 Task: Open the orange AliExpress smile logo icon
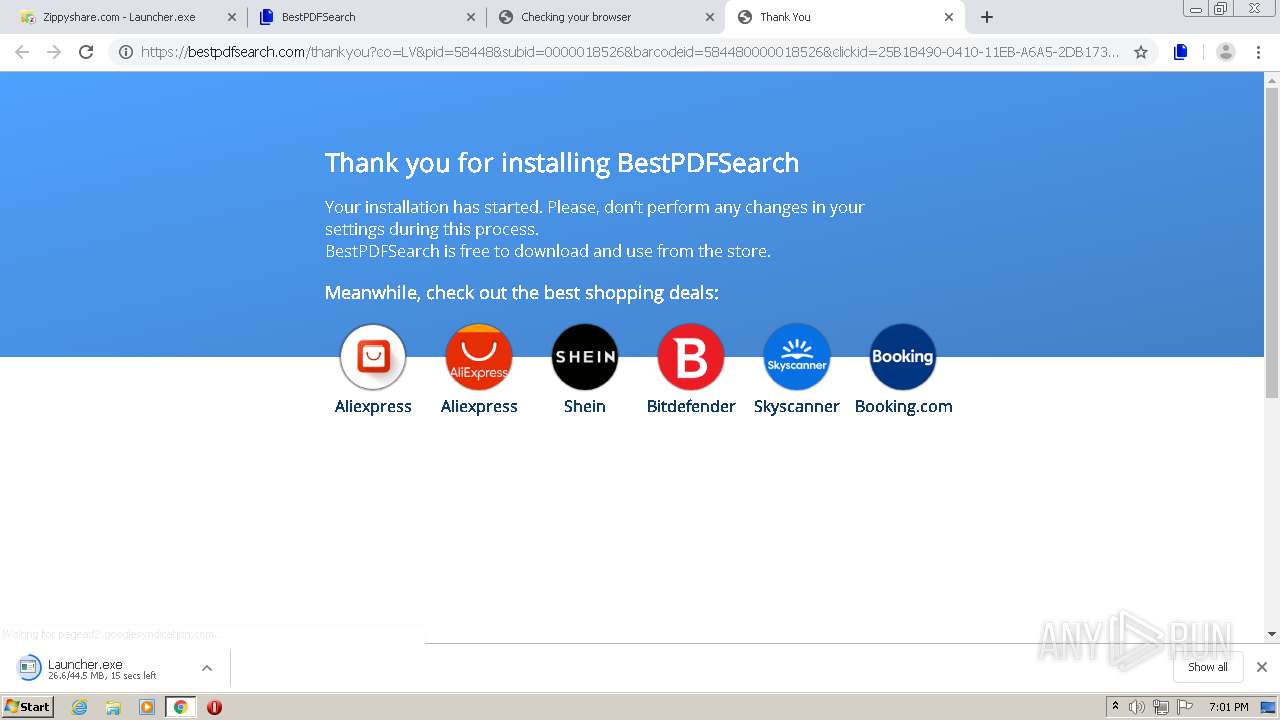[479, 357]
